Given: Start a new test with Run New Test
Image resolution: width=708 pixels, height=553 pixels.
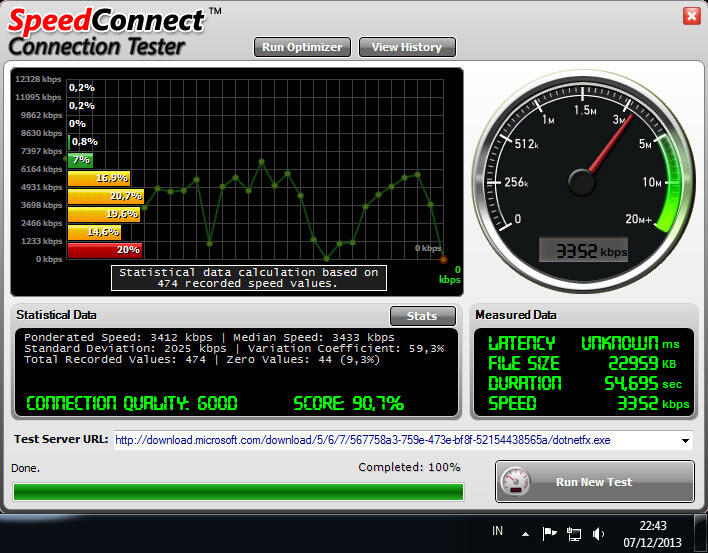Looking at the screenshot, I should click(x=594, y=482).
